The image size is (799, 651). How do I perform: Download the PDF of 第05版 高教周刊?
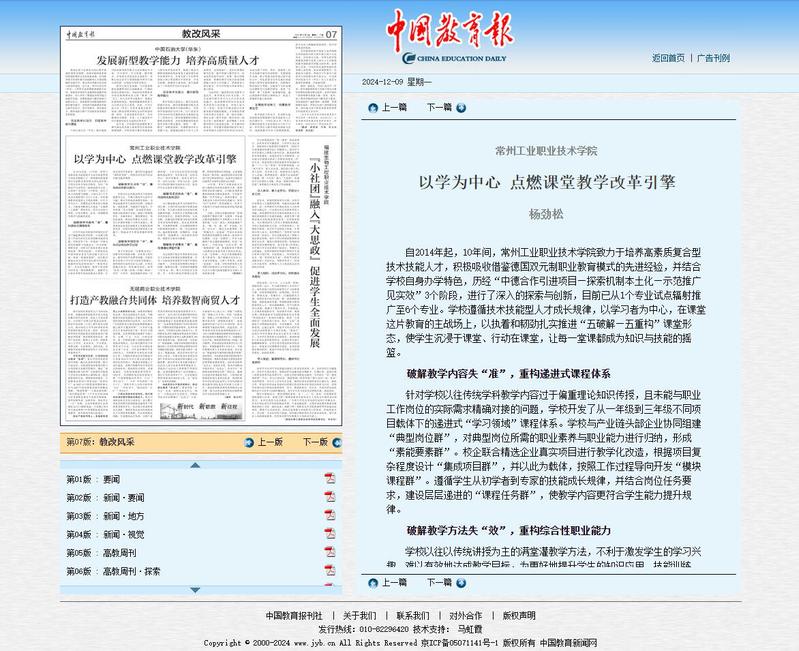pos(330,552)
